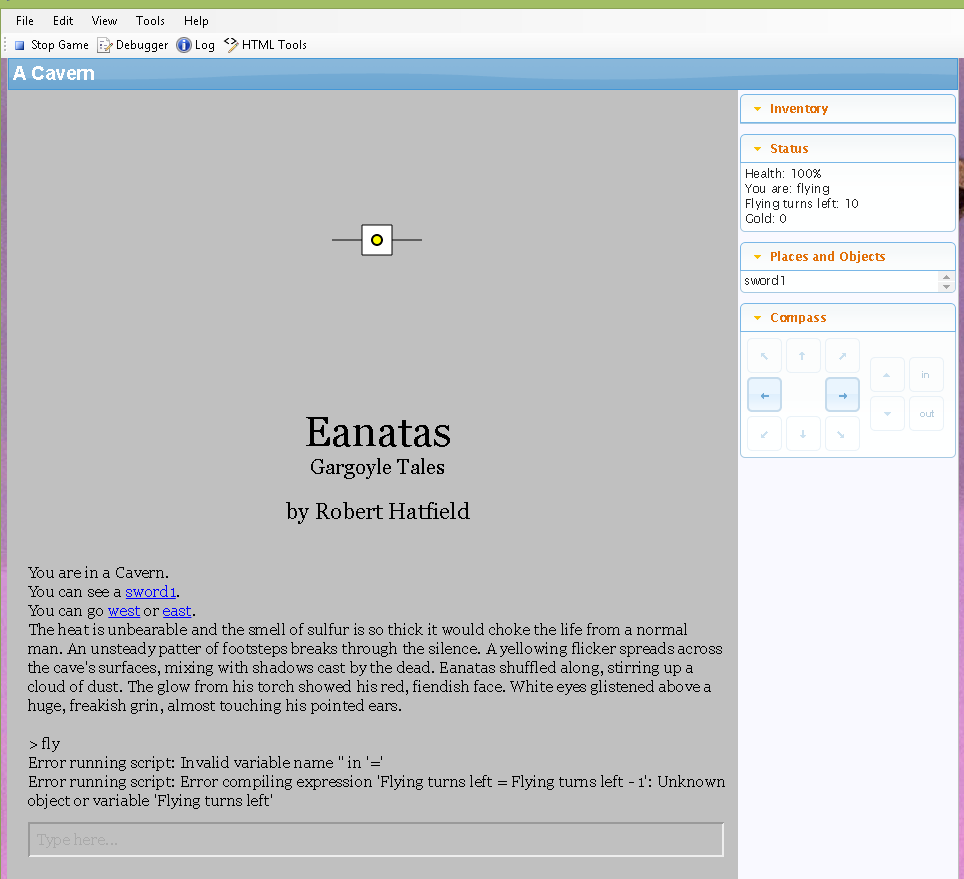The width and height of the screenshot is (964, 879).
Task: Follow the 'west' exit link
Action: click(x=124, y=611)
